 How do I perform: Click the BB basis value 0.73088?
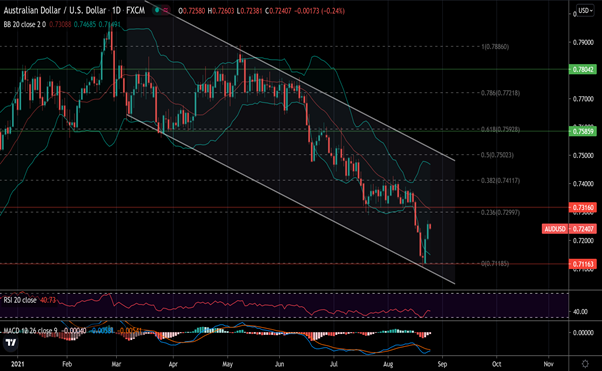[x=60, y=24]
